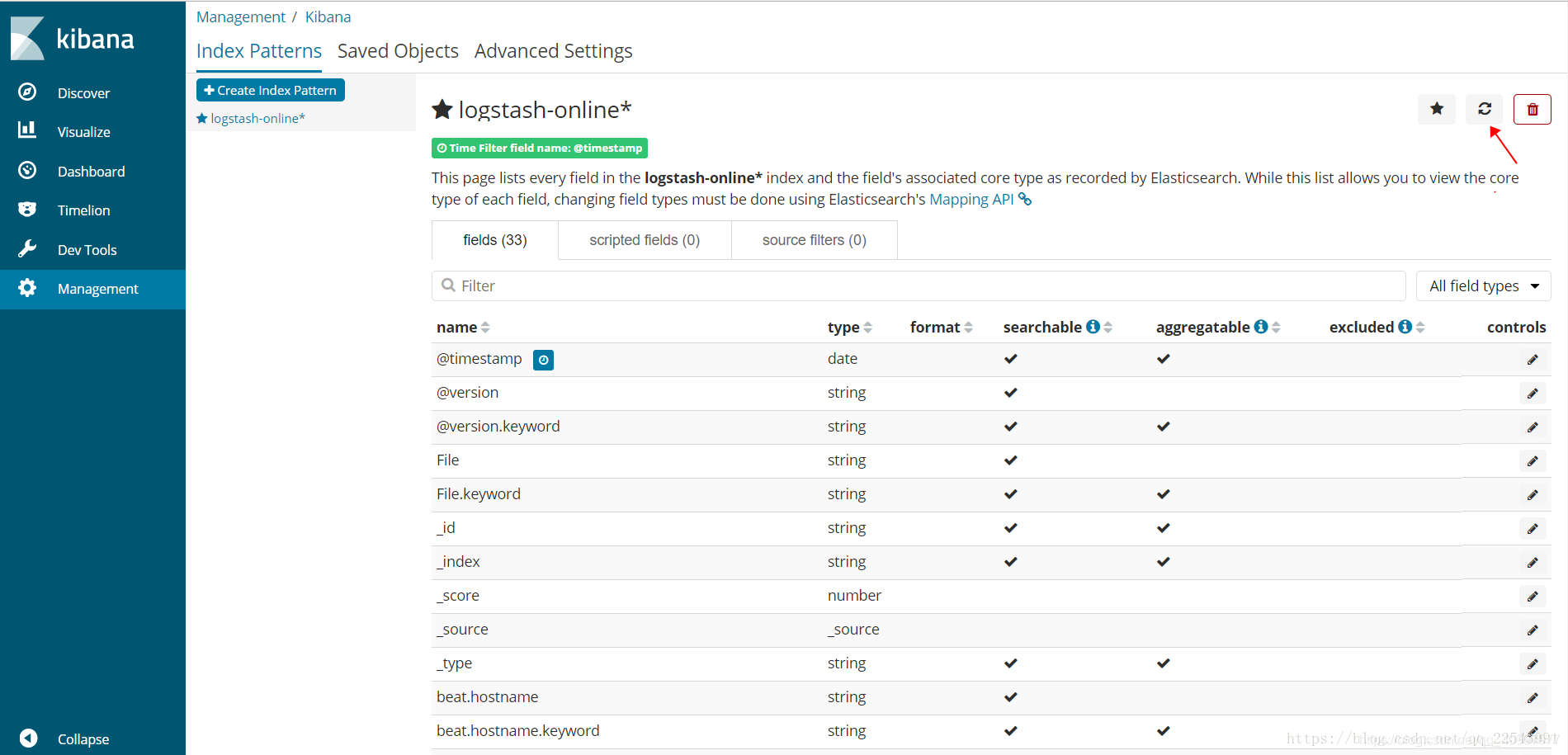The height and width of the screenshot is (755, 1568).
Task: Sort by excluded column arrows
Action: [1420, 328]
